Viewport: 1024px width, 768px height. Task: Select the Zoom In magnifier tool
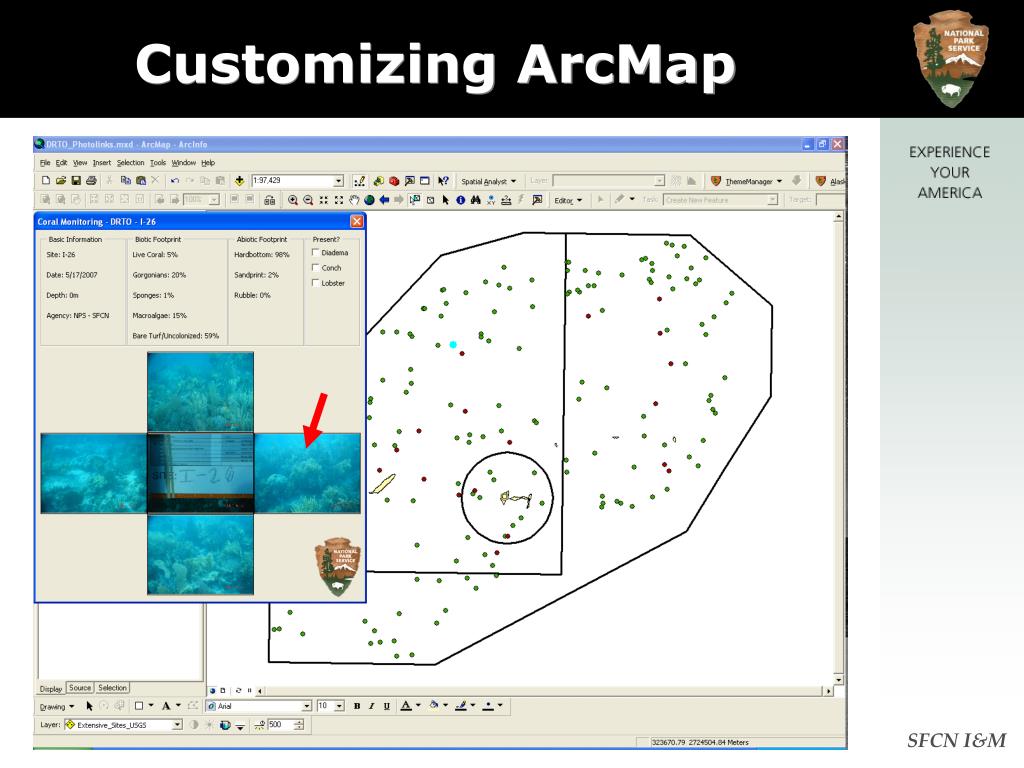pos(293,200)
